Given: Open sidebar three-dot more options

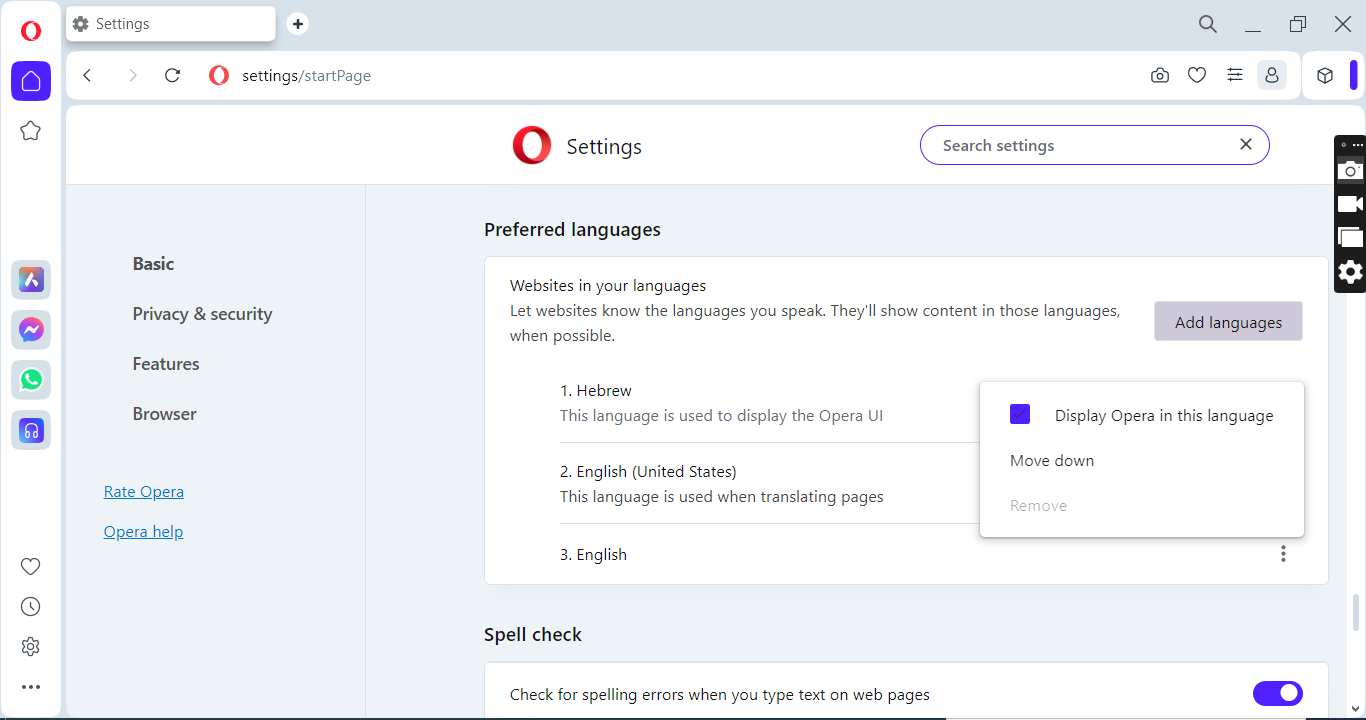Looking at the screenshot, I should 31,687.
